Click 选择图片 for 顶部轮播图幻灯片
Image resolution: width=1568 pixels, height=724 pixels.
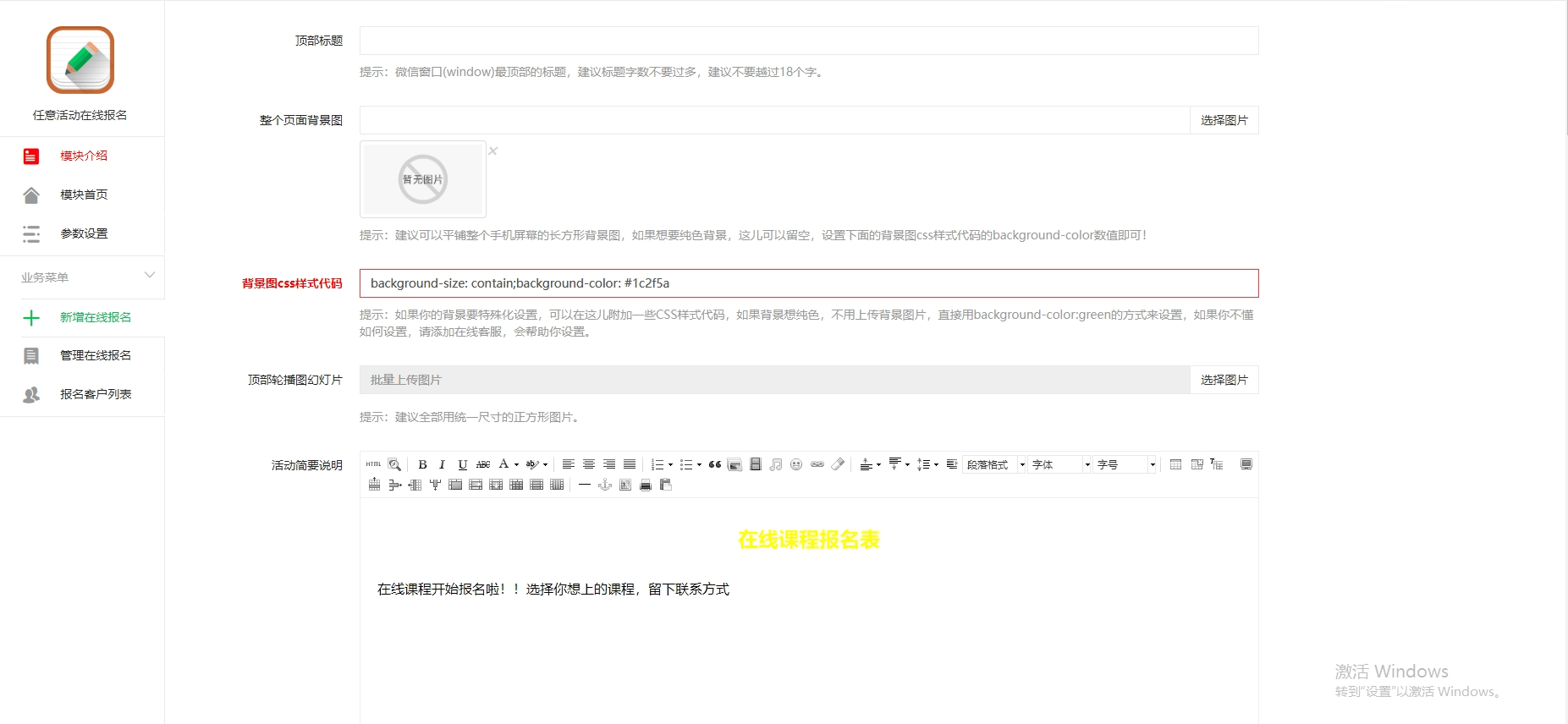pos(1224,380)
